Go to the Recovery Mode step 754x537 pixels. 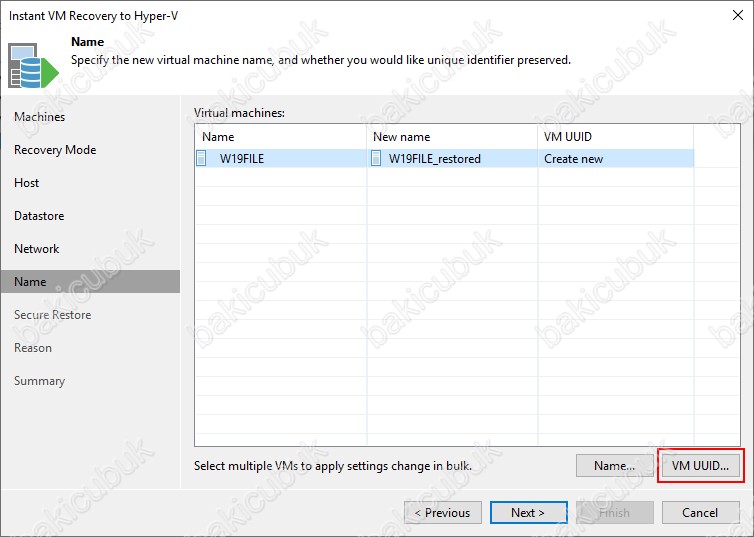pos(55,150)
